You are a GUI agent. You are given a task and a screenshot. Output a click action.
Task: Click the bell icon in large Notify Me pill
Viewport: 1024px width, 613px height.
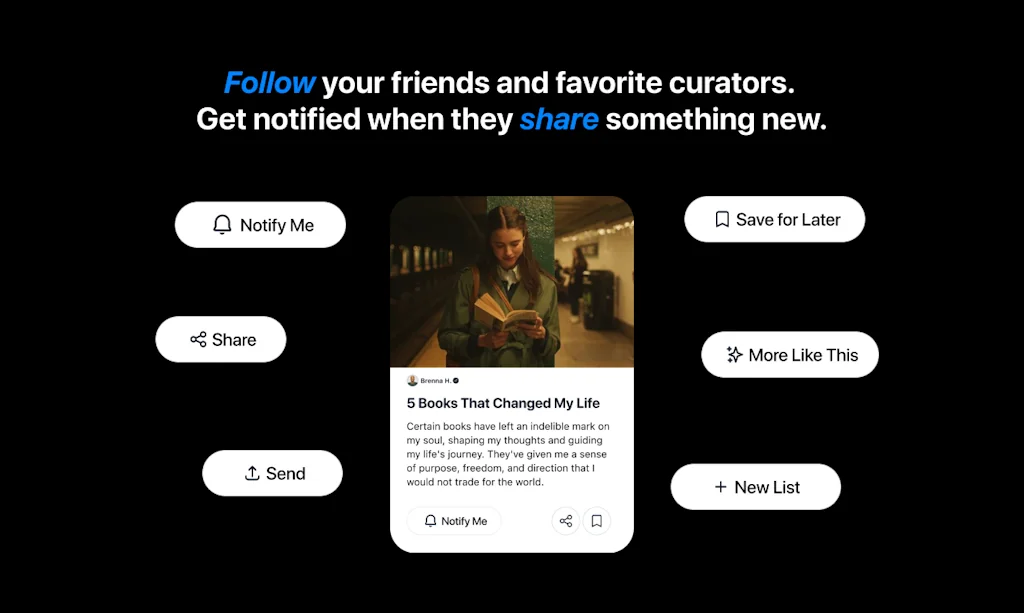[x=222, y=225]
